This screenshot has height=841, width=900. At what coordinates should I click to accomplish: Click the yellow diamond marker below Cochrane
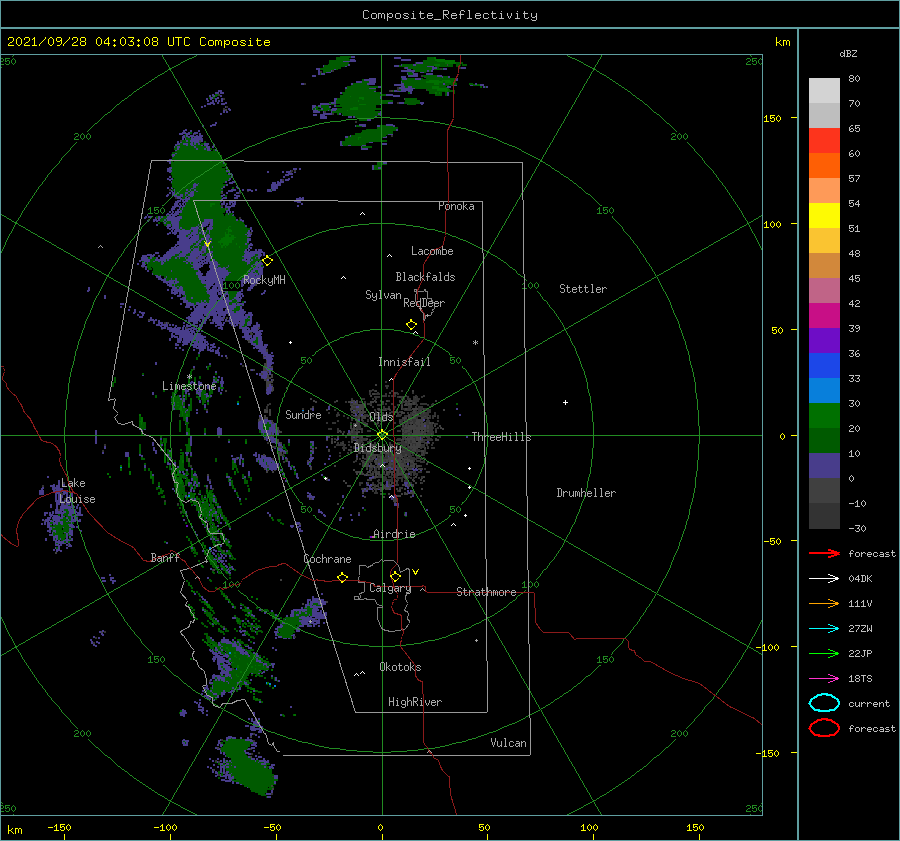pyautogui.click(x=343, y=577)
